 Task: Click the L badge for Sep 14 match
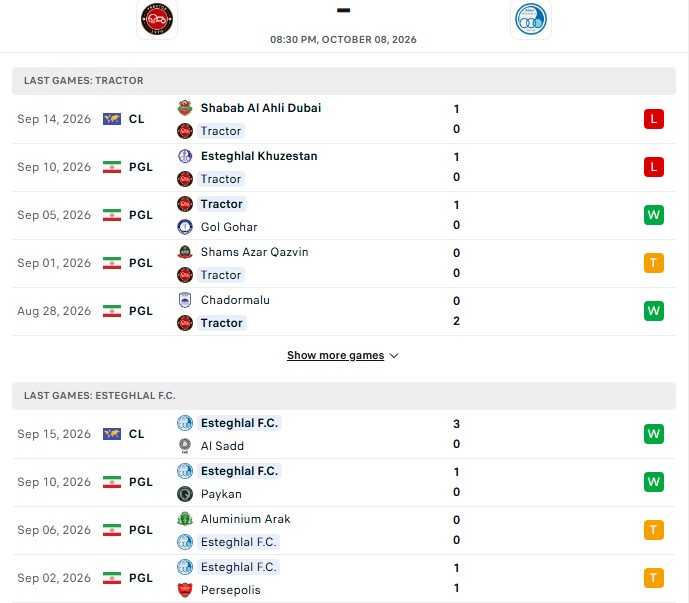[x=653, y=119]
